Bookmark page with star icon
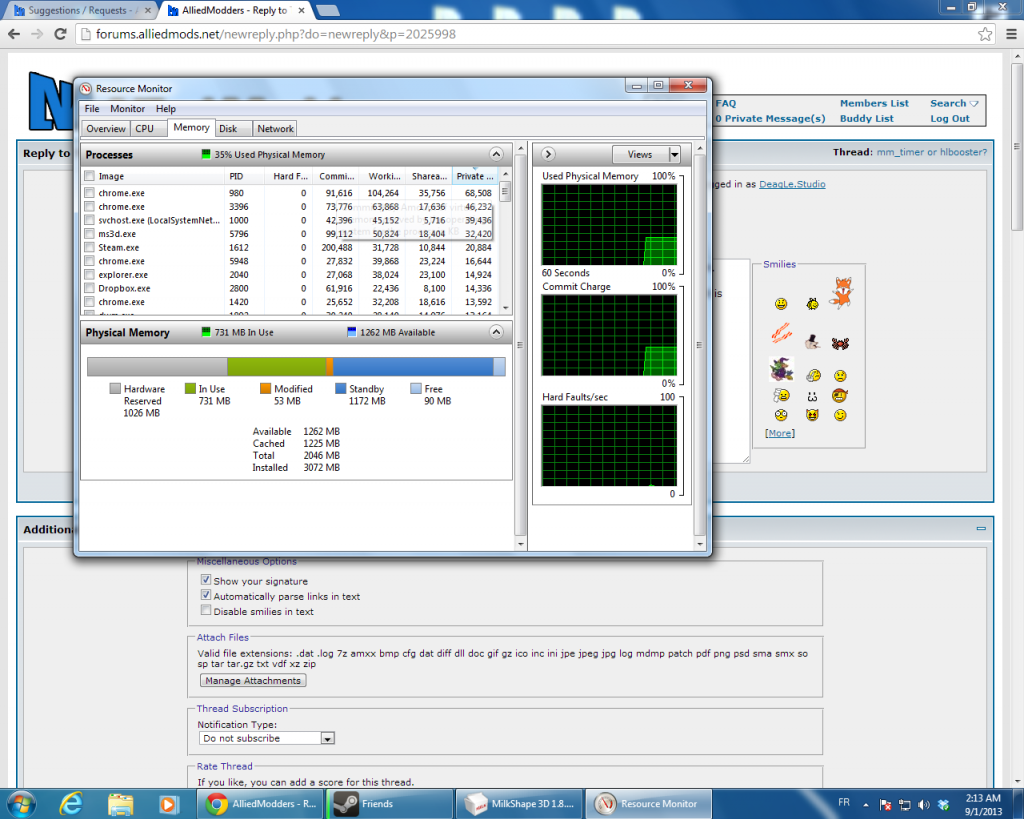 [985, 34]
